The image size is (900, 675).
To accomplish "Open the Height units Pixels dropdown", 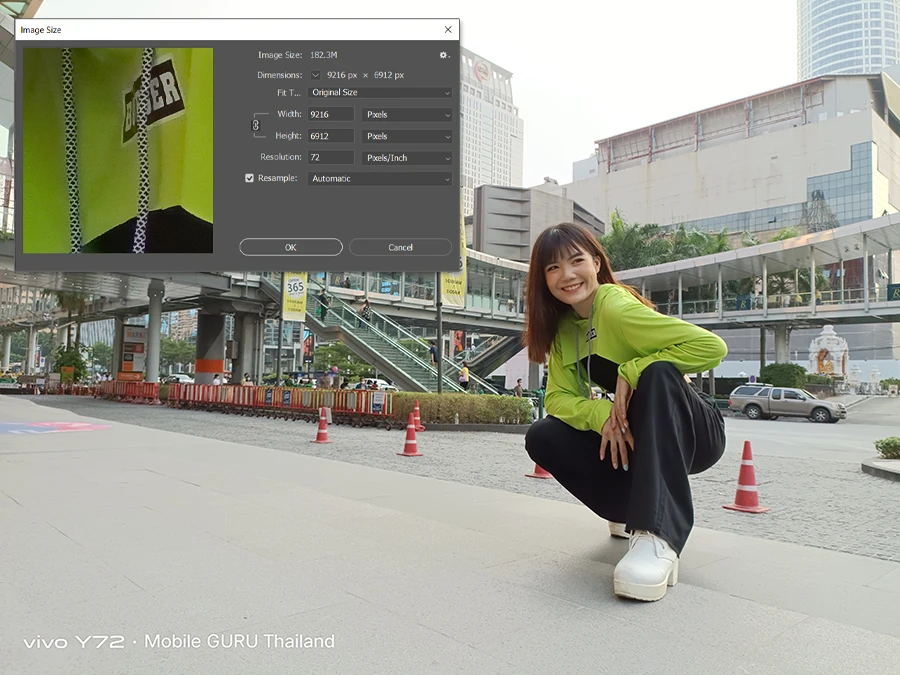I will [x=406, y=136].
